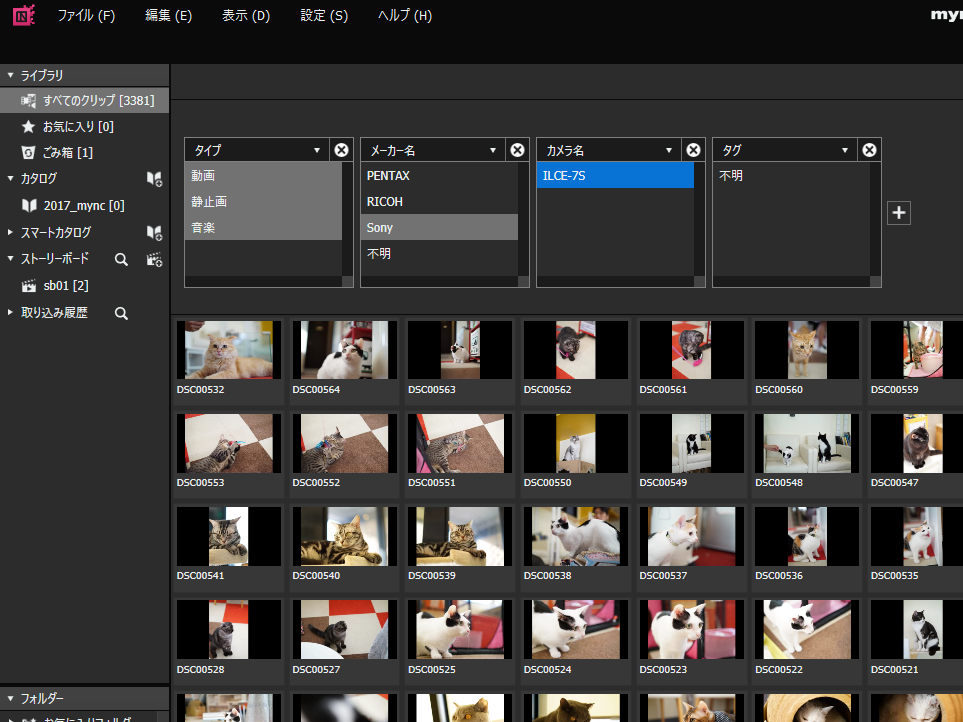Remove the タイプ filter with its X

click(341, 150)
